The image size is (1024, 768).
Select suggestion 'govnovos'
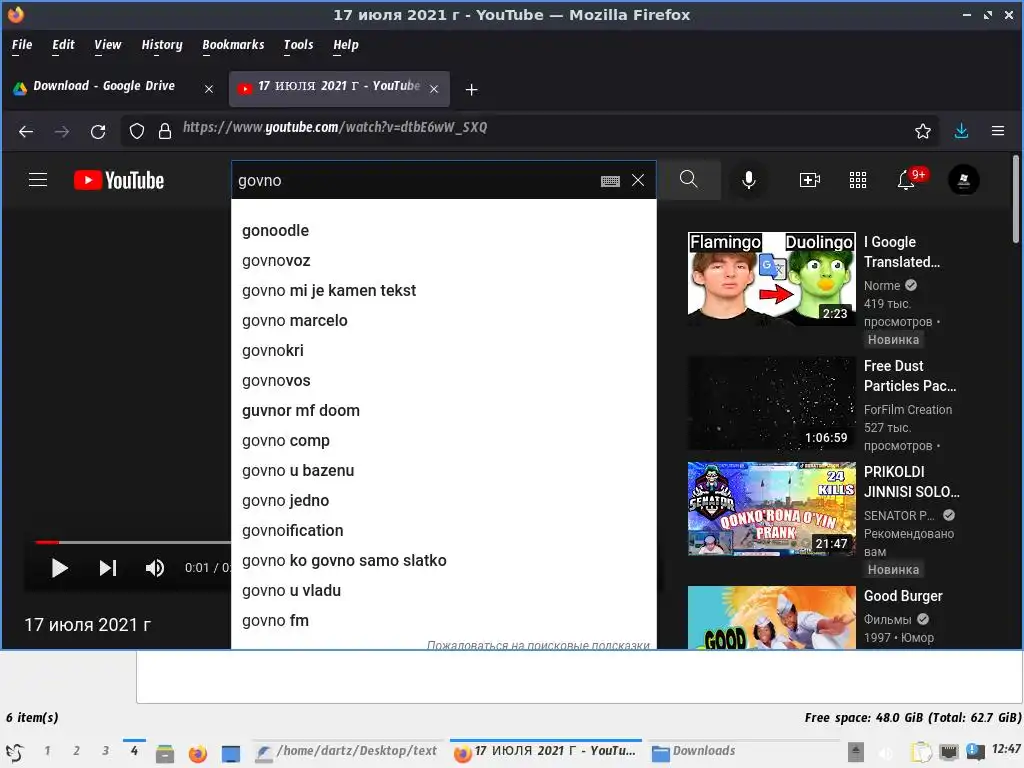coord(443,381)
